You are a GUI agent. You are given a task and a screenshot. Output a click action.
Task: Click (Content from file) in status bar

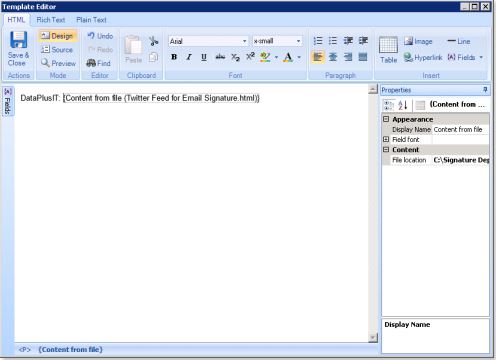tap(70, 350)
